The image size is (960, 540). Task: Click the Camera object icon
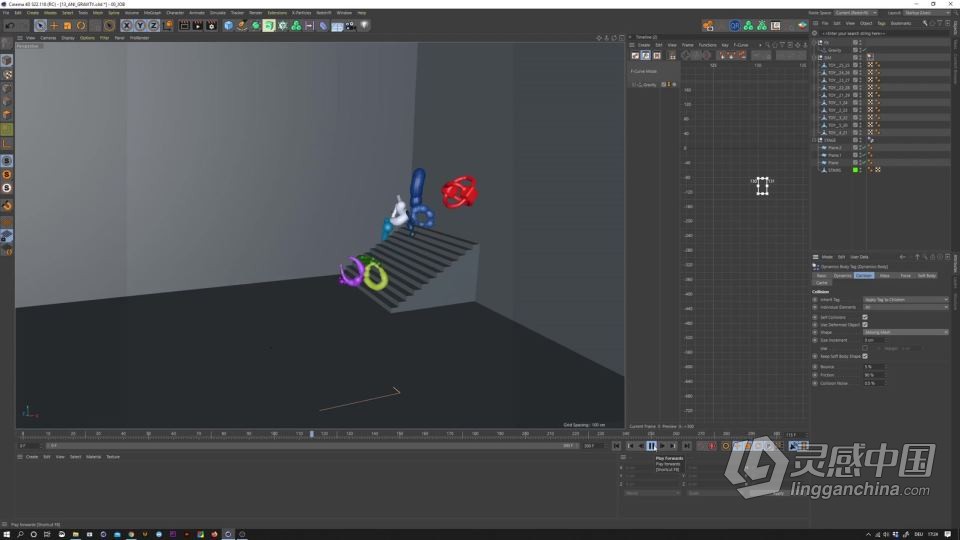coord(350,26)
